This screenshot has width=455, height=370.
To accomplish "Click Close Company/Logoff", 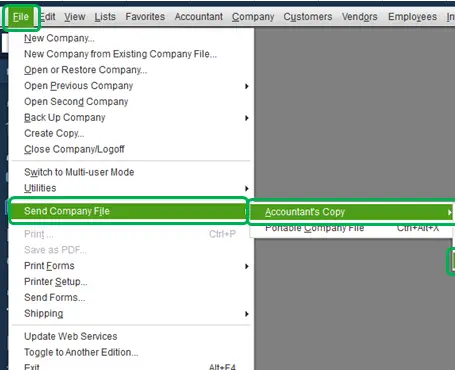I will coord(131,149).
